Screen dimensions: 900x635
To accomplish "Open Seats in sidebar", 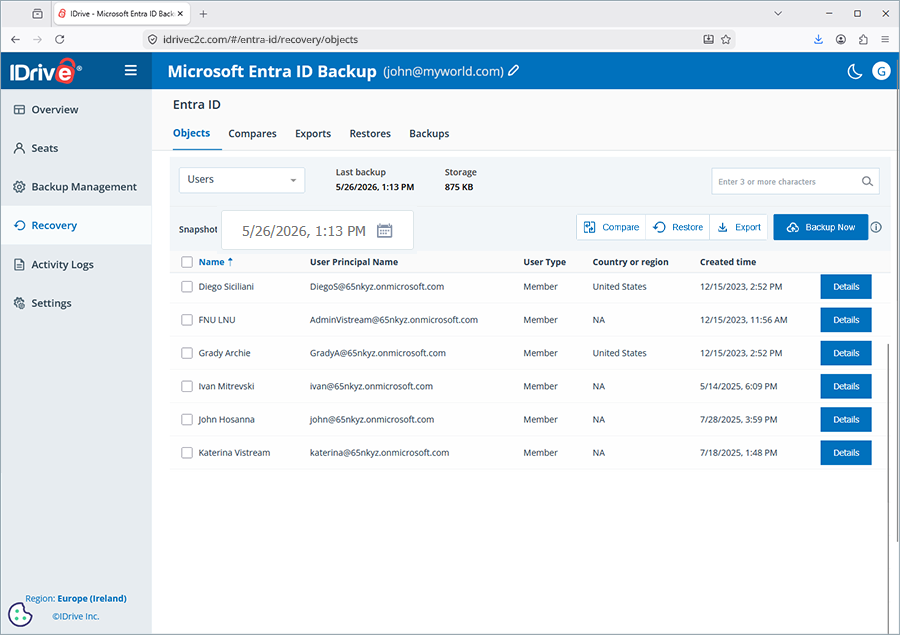I will (76, 148).
